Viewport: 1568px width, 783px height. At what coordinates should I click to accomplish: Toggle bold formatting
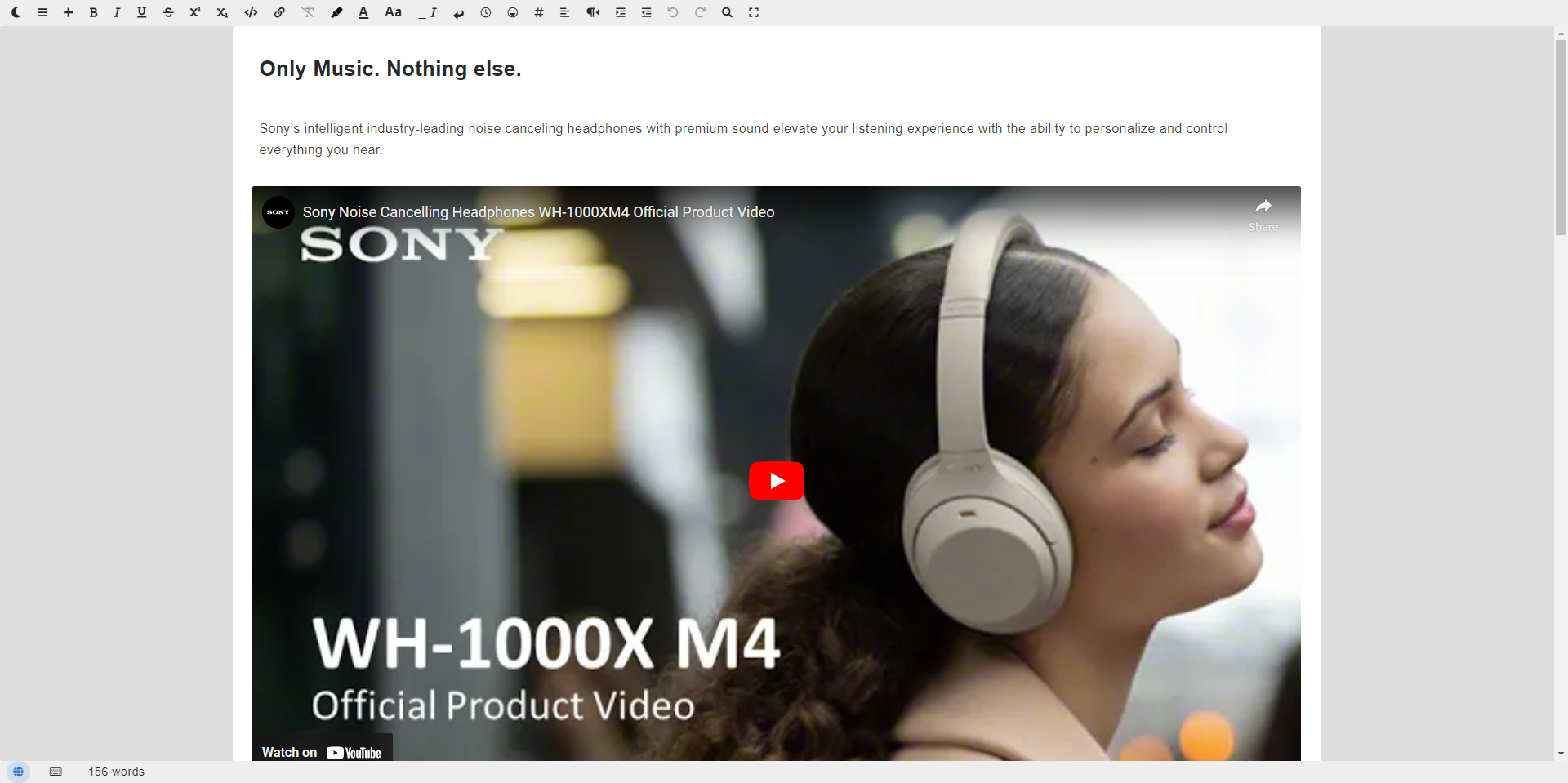coord(93,12)
